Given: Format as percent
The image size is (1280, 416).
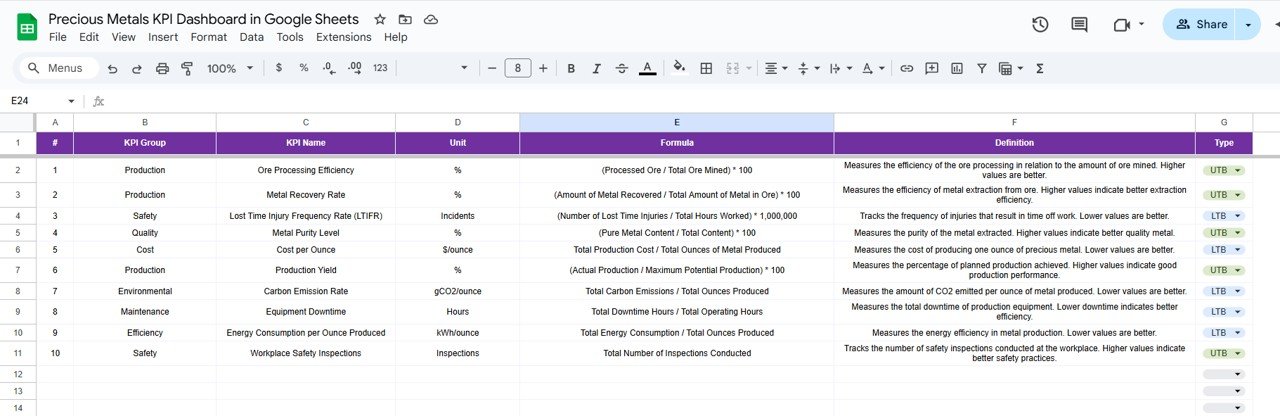Looking at the screenshot, I should point(303,68).
